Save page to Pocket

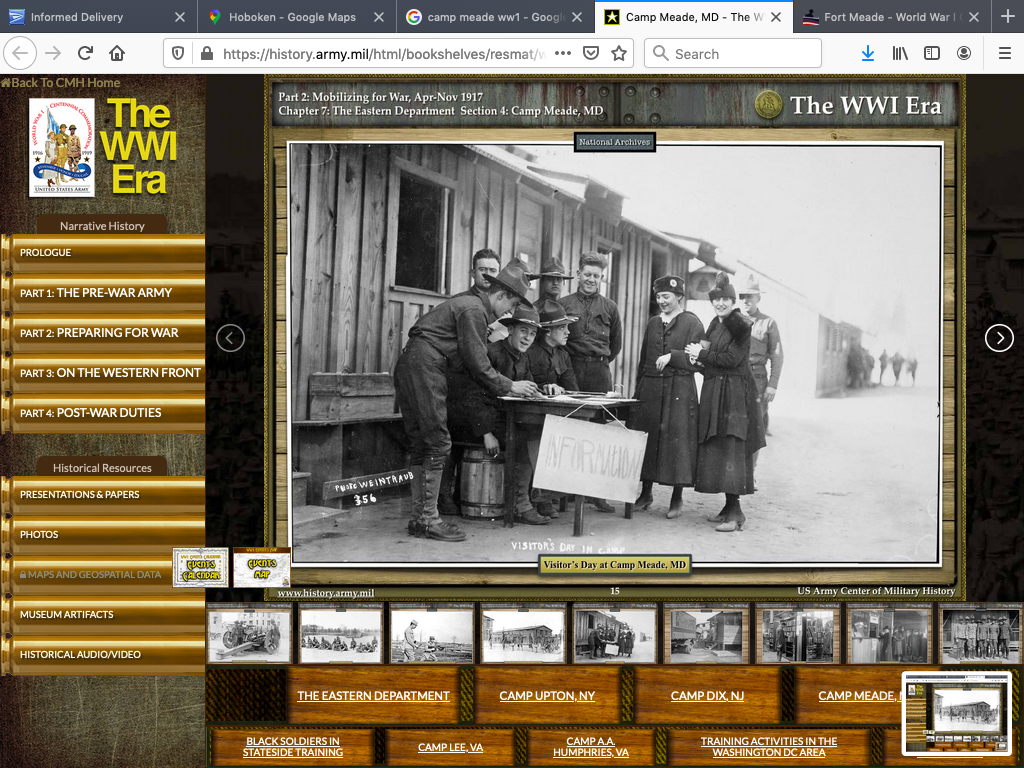pos(591,54)
